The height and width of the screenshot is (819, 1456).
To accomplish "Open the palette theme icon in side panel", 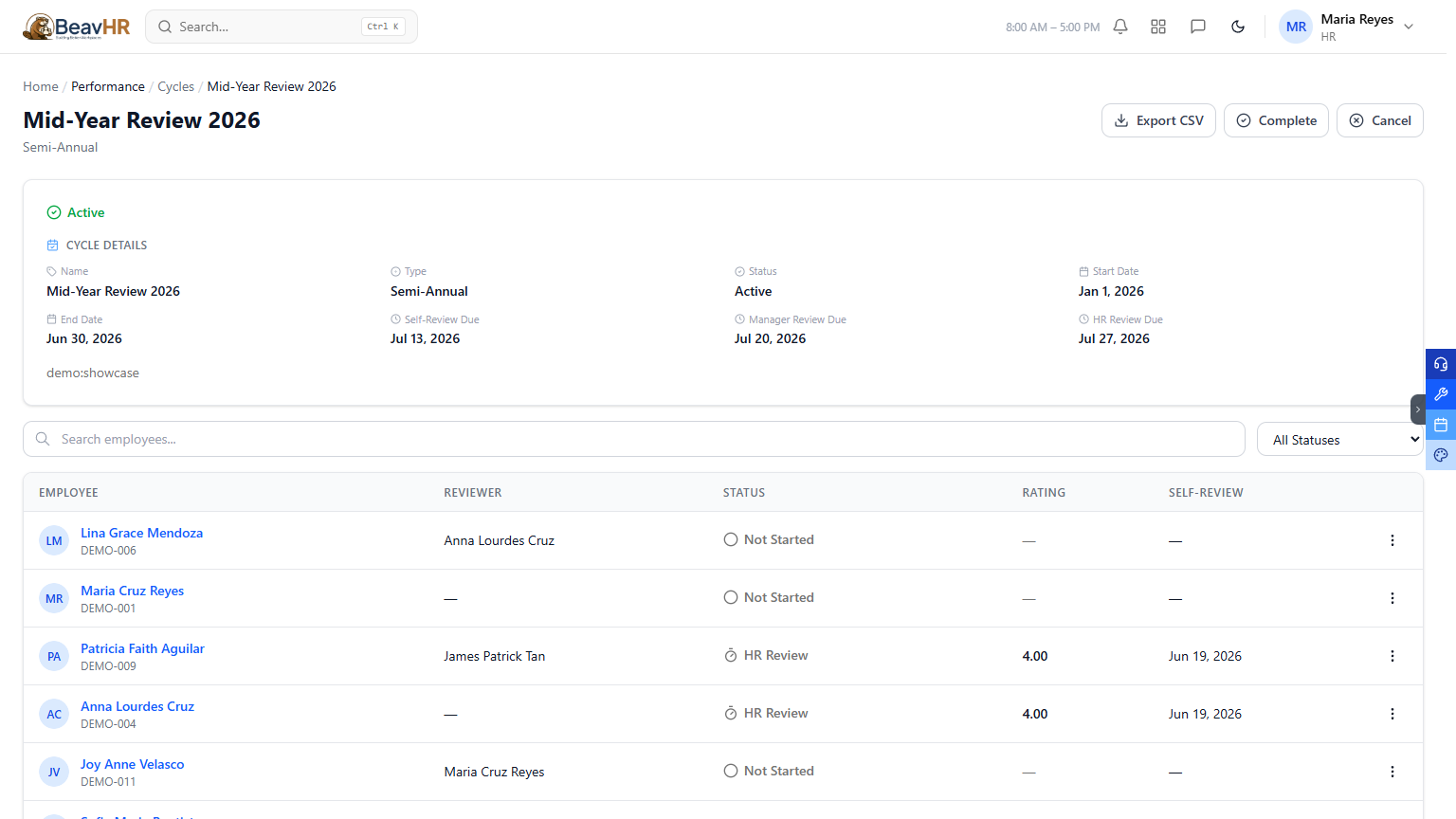I will 1441,455.
